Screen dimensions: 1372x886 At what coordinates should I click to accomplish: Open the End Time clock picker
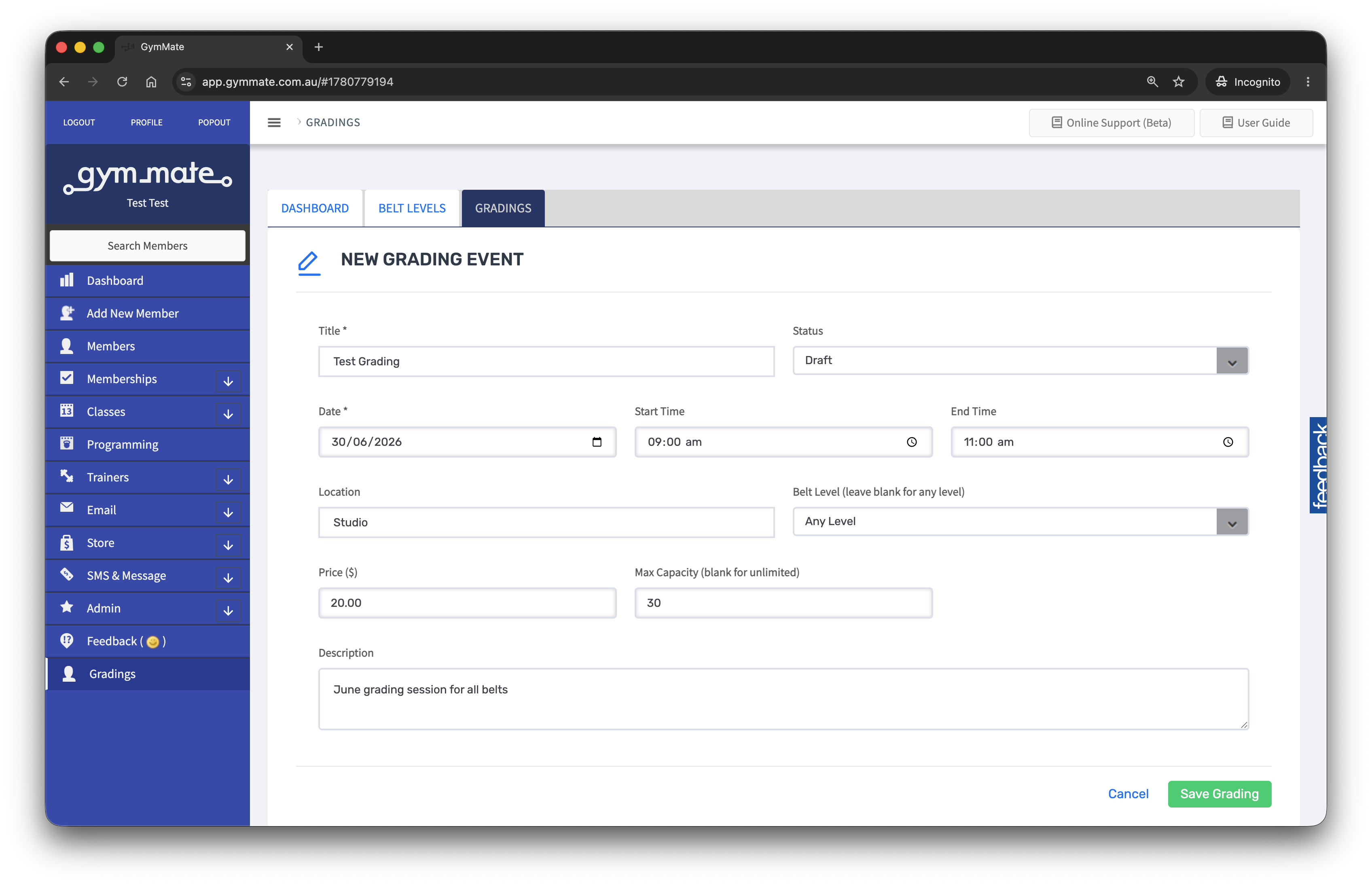click(1228, 442)
